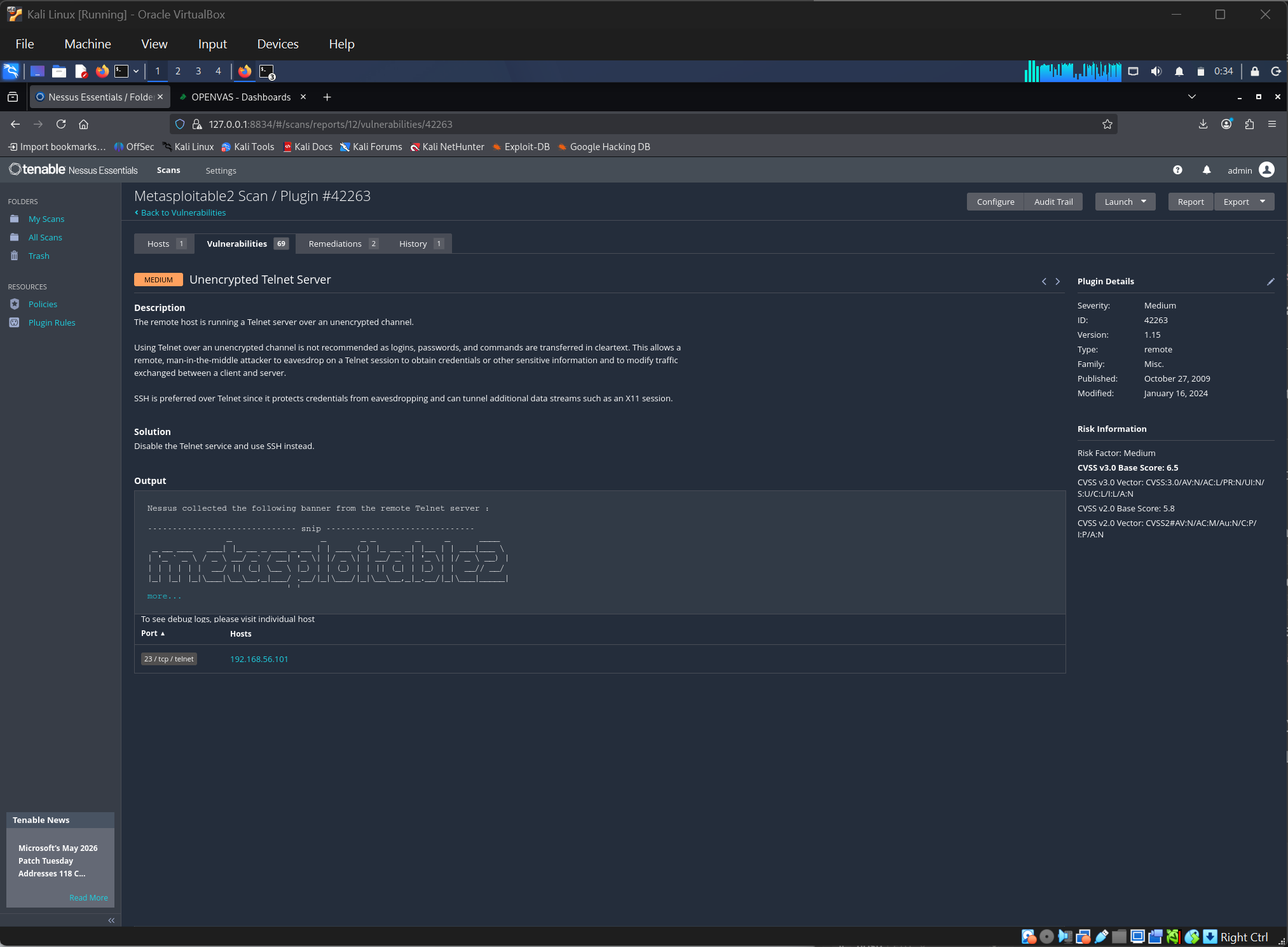Click the Report button

1191,202
